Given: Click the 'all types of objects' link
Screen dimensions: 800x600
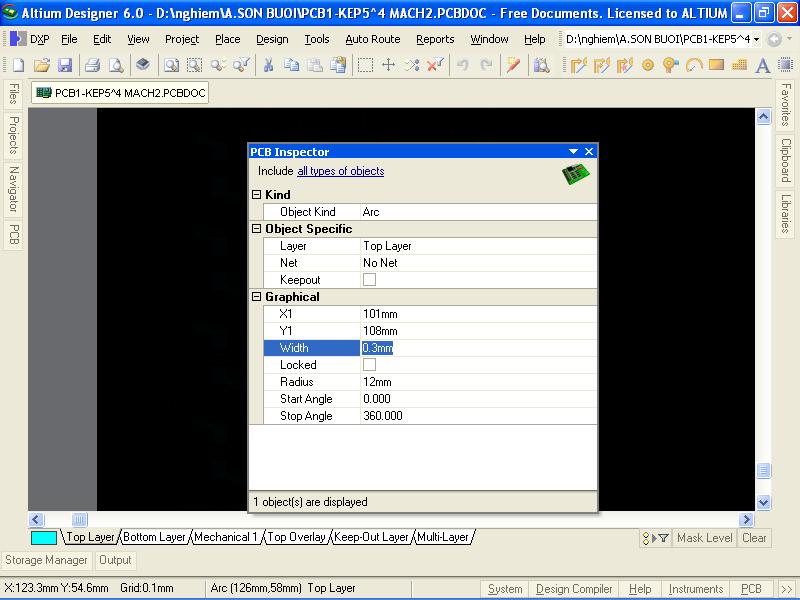Looking at the screenshot, I should [x=340, y=171].
